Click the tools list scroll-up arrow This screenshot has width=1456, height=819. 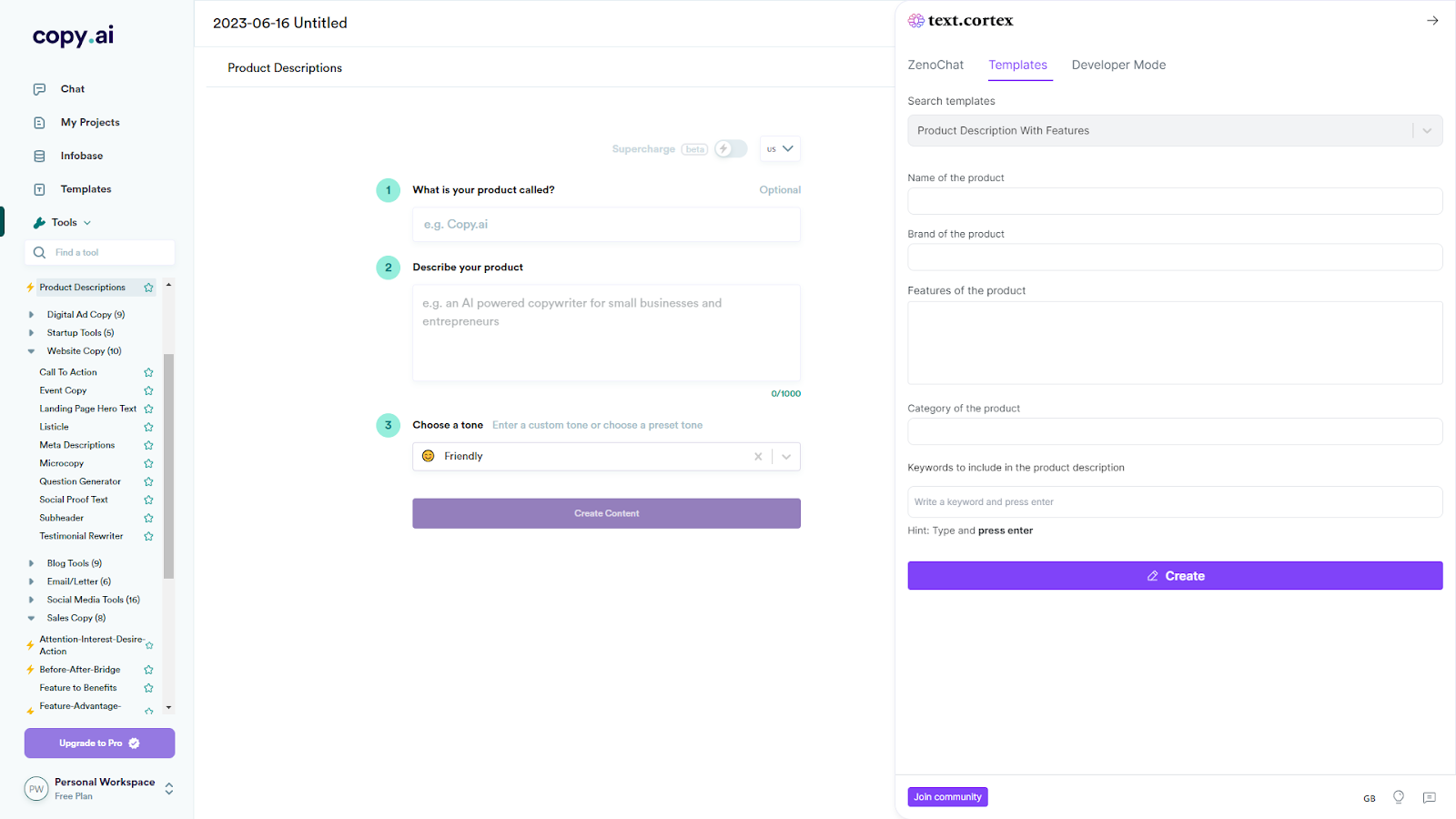[168, 285]
